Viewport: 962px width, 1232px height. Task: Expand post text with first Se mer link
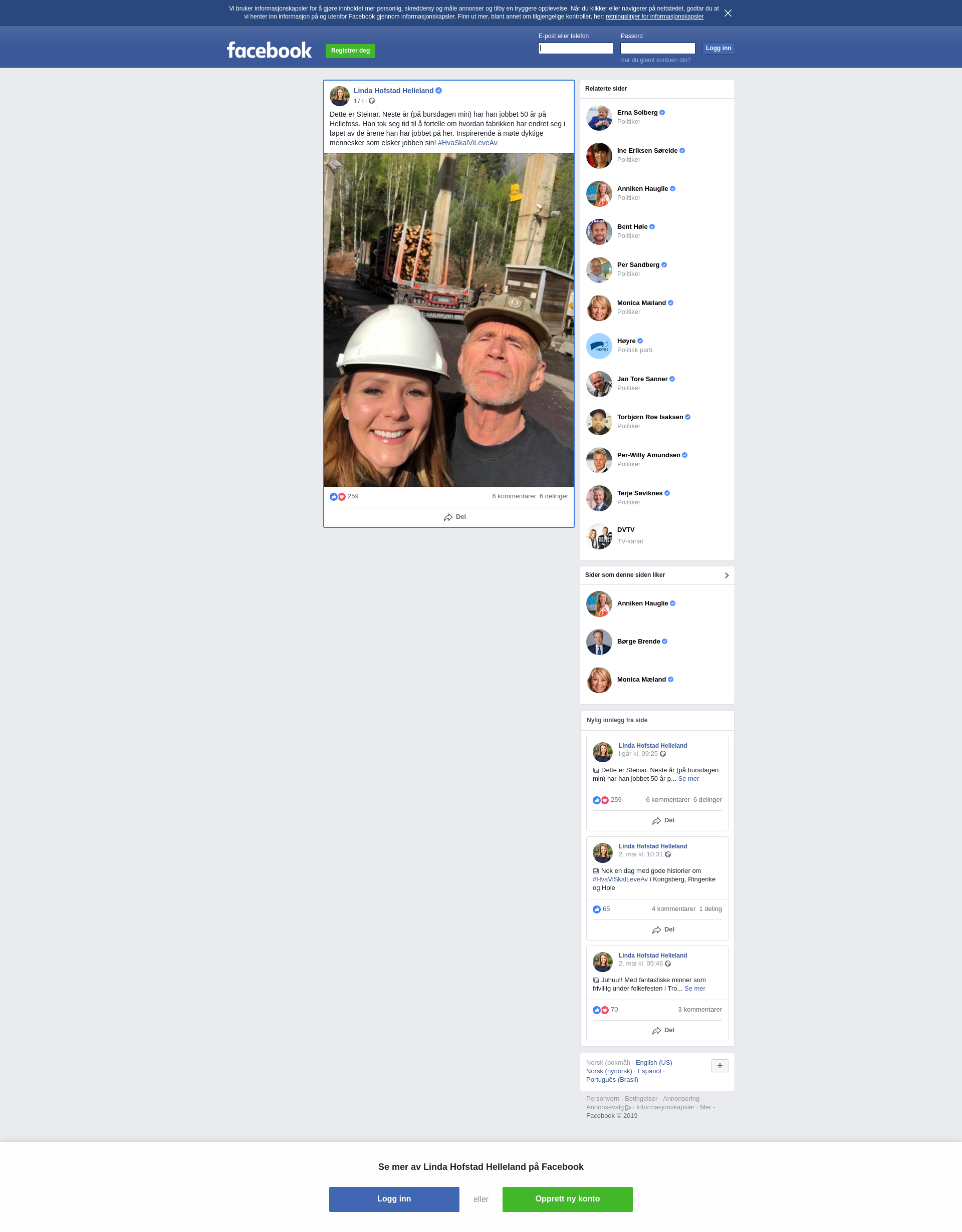pyautogui.click(x=688, y=778)
